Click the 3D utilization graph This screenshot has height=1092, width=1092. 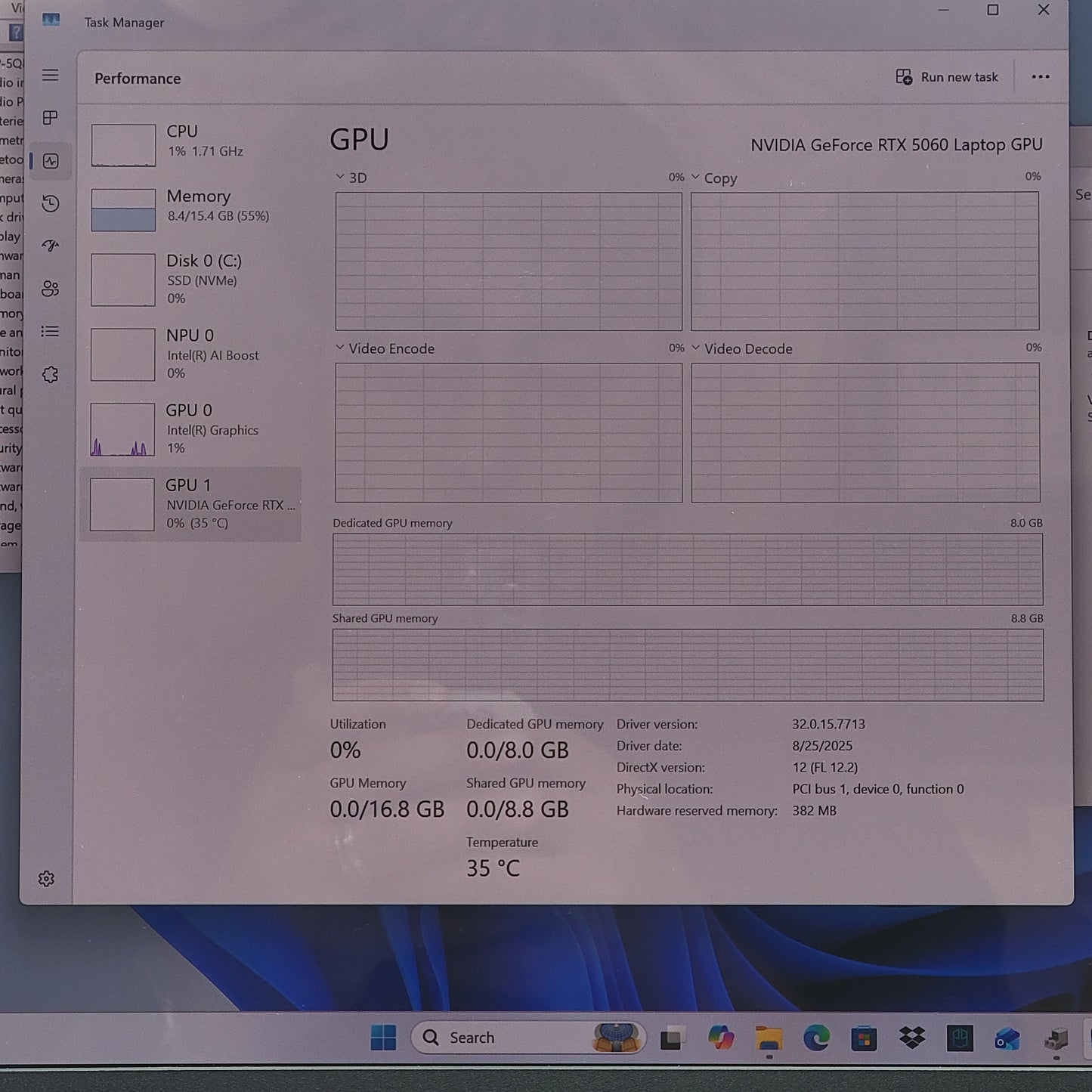(509, 261)
